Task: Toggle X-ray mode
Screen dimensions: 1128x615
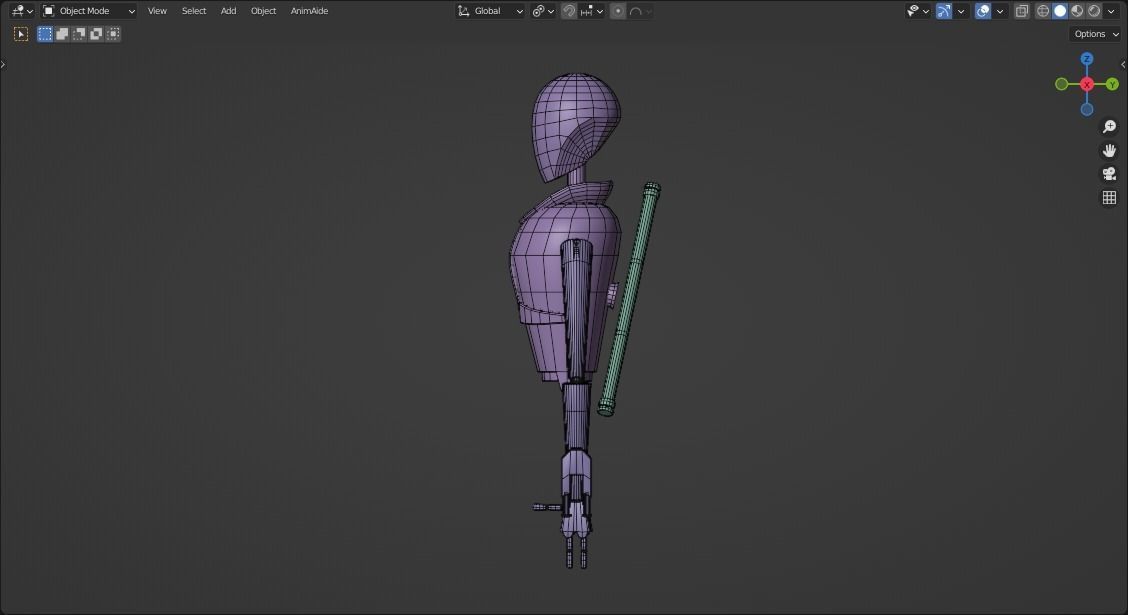Action: tap(1022, 11)
